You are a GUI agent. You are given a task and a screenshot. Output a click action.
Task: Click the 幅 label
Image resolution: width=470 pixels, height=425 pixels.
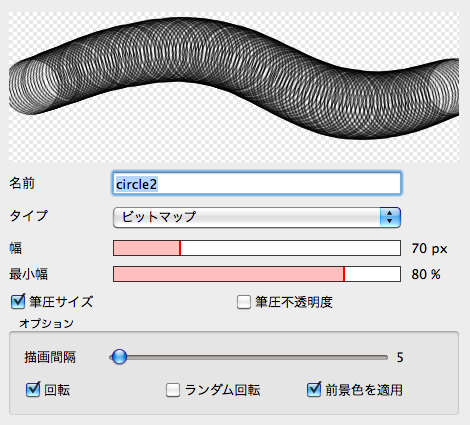(x=16, y=248)
